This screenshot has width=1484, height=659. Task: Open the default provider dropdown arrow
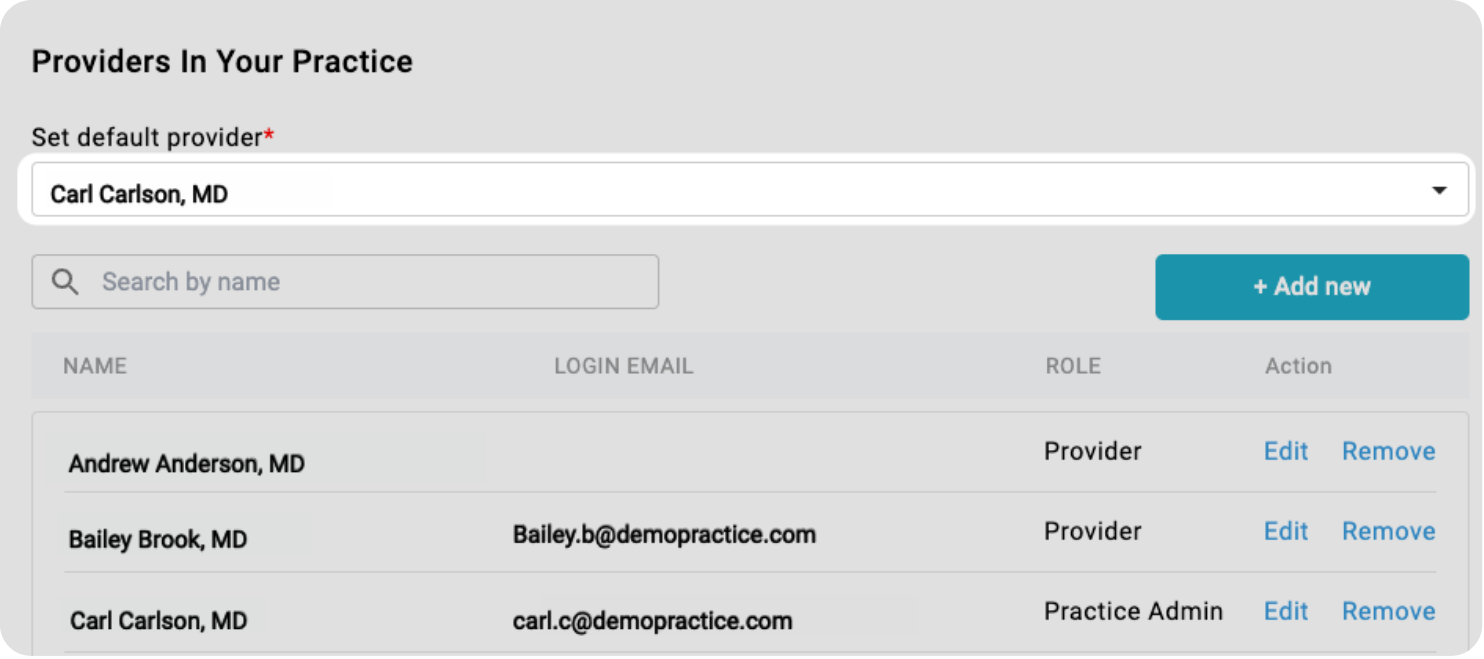(1439, 190)
